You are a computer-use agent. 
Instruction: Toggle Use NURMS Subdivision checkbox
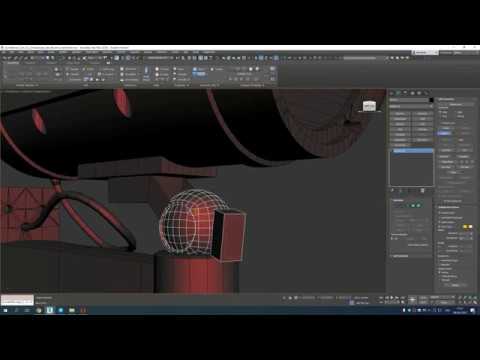click(440, 217)
